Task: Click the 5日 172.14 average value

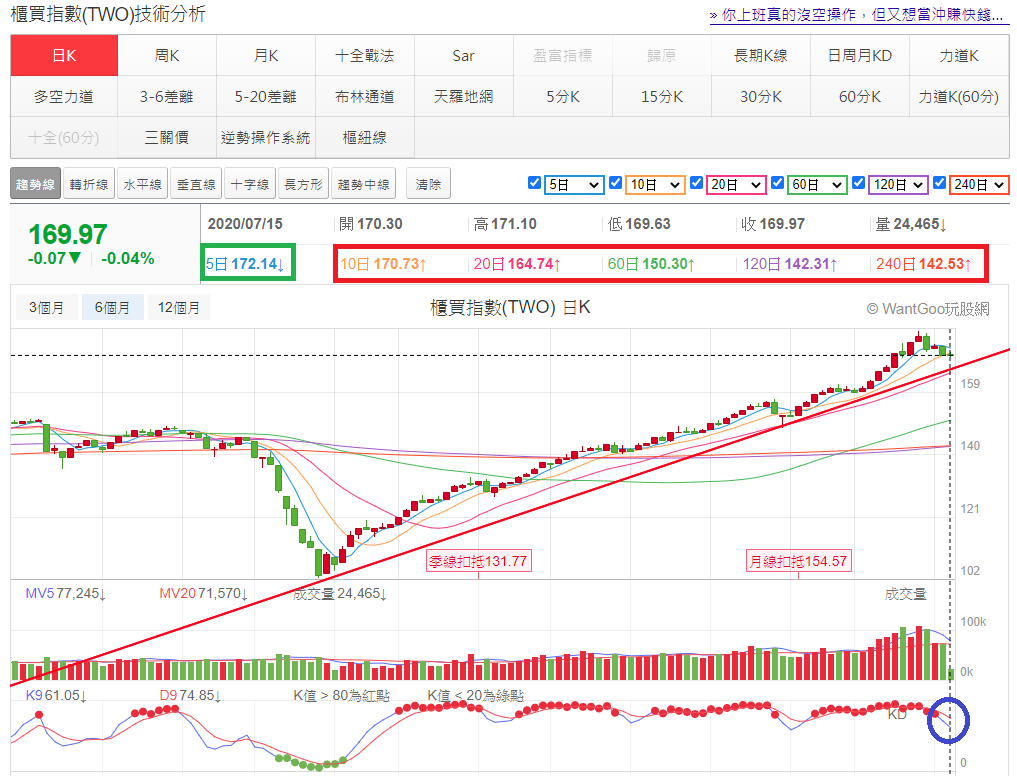Action: (245, 264)
